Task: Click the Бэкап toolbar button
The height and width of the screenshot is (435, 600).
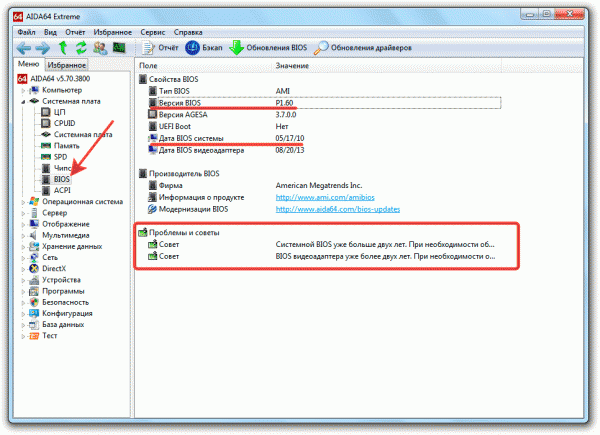Action: pyautogui.click(x=204, y=48)
